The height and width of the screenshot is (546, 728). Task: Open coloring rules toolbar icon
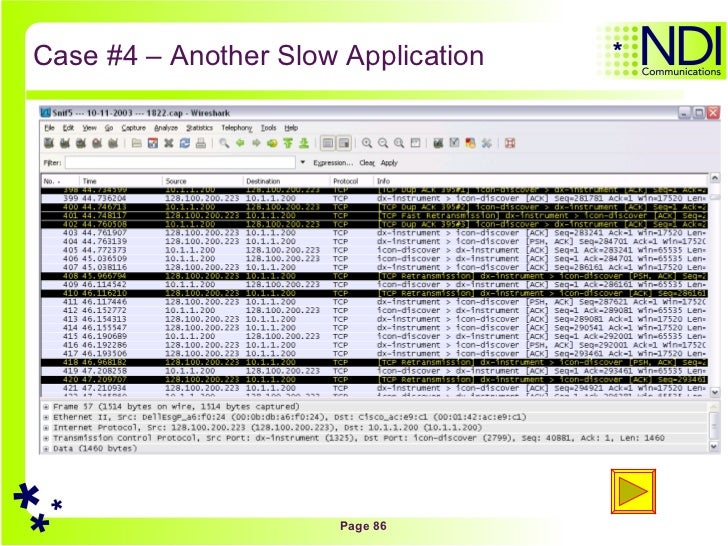click(x=470, y=143)
